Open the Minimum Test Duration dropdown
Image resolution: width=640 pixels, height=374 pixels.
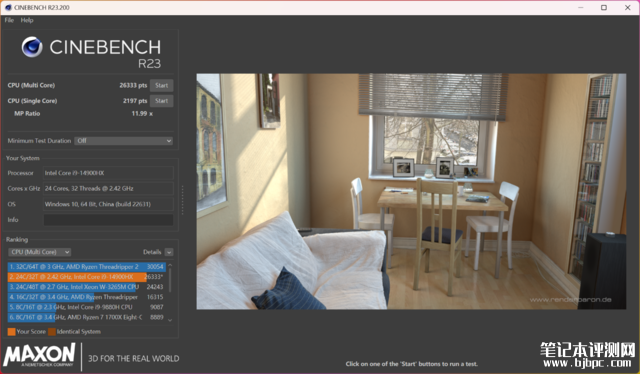click(124, 141)
